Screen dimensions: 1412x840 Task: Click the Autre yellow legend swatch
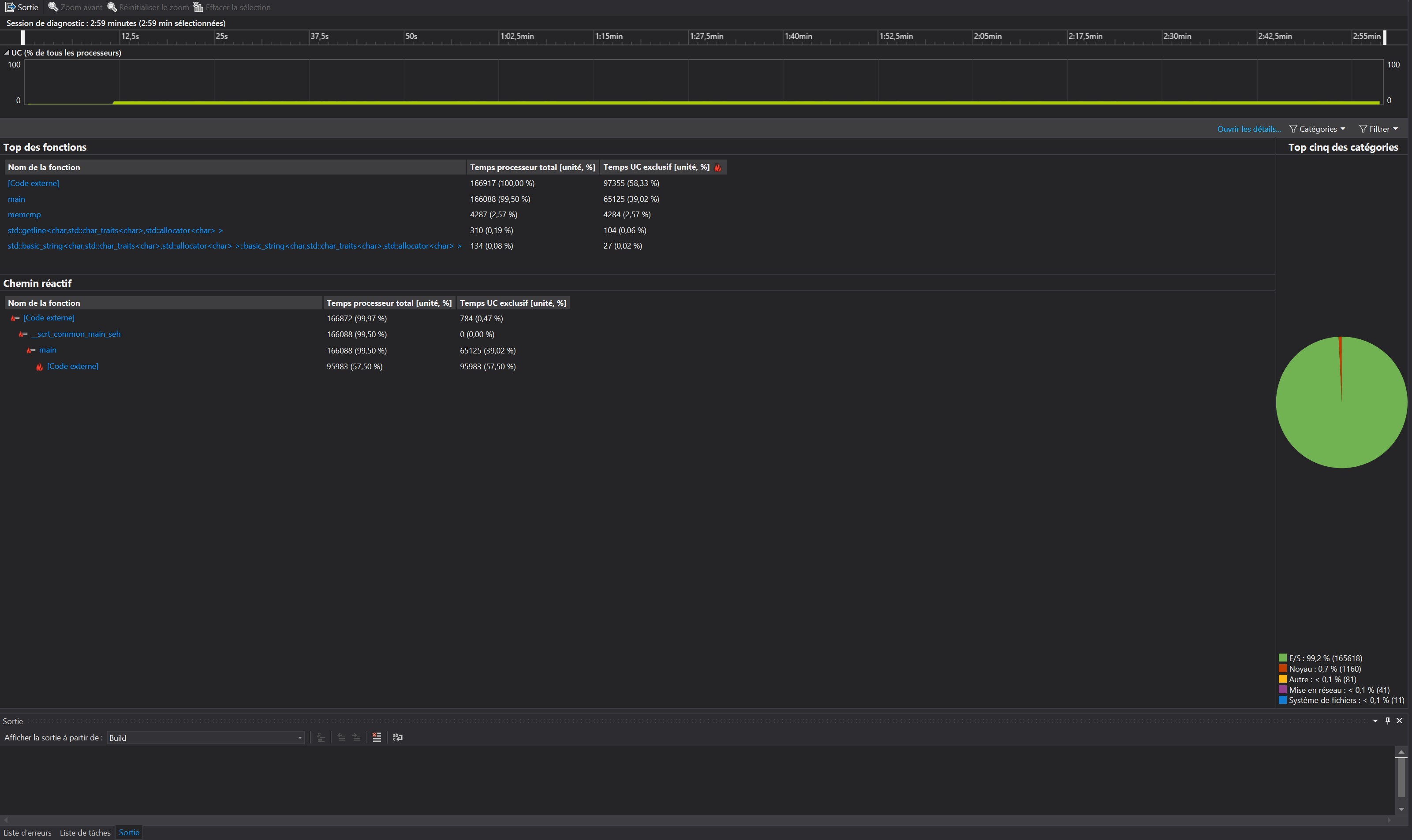pos(1282,679)
